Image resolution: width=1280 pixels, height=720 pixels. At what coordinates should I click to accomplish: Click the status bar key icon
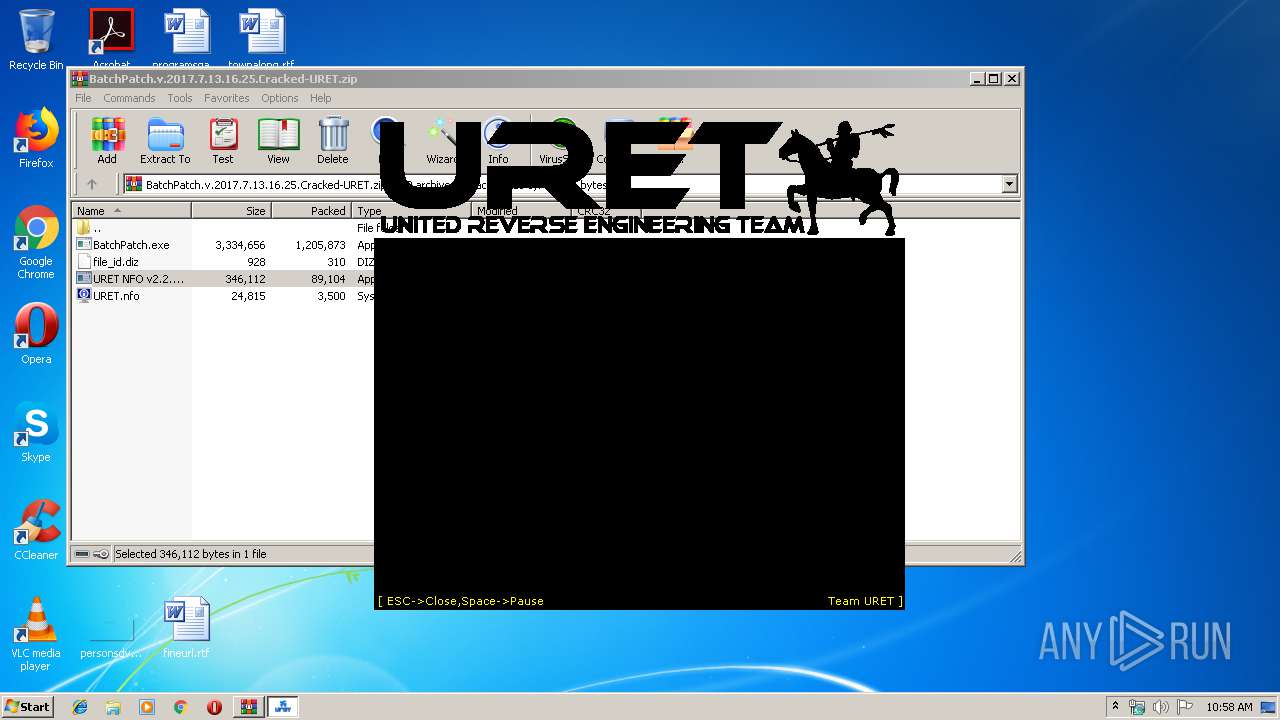click(101, 554)
